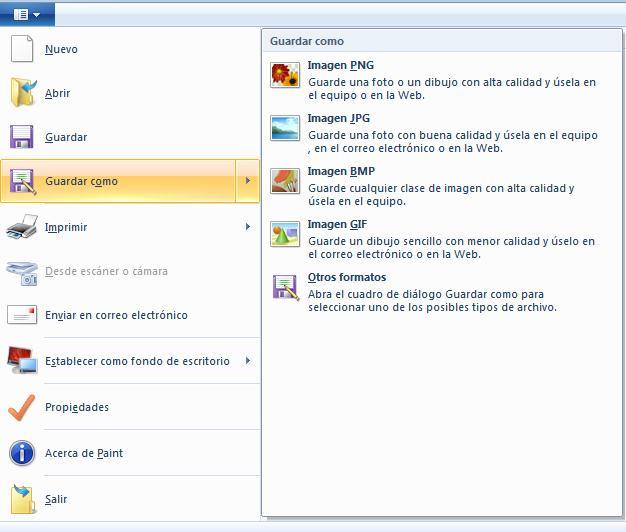Click the Propiedades checkmark icon

[22, 407]
